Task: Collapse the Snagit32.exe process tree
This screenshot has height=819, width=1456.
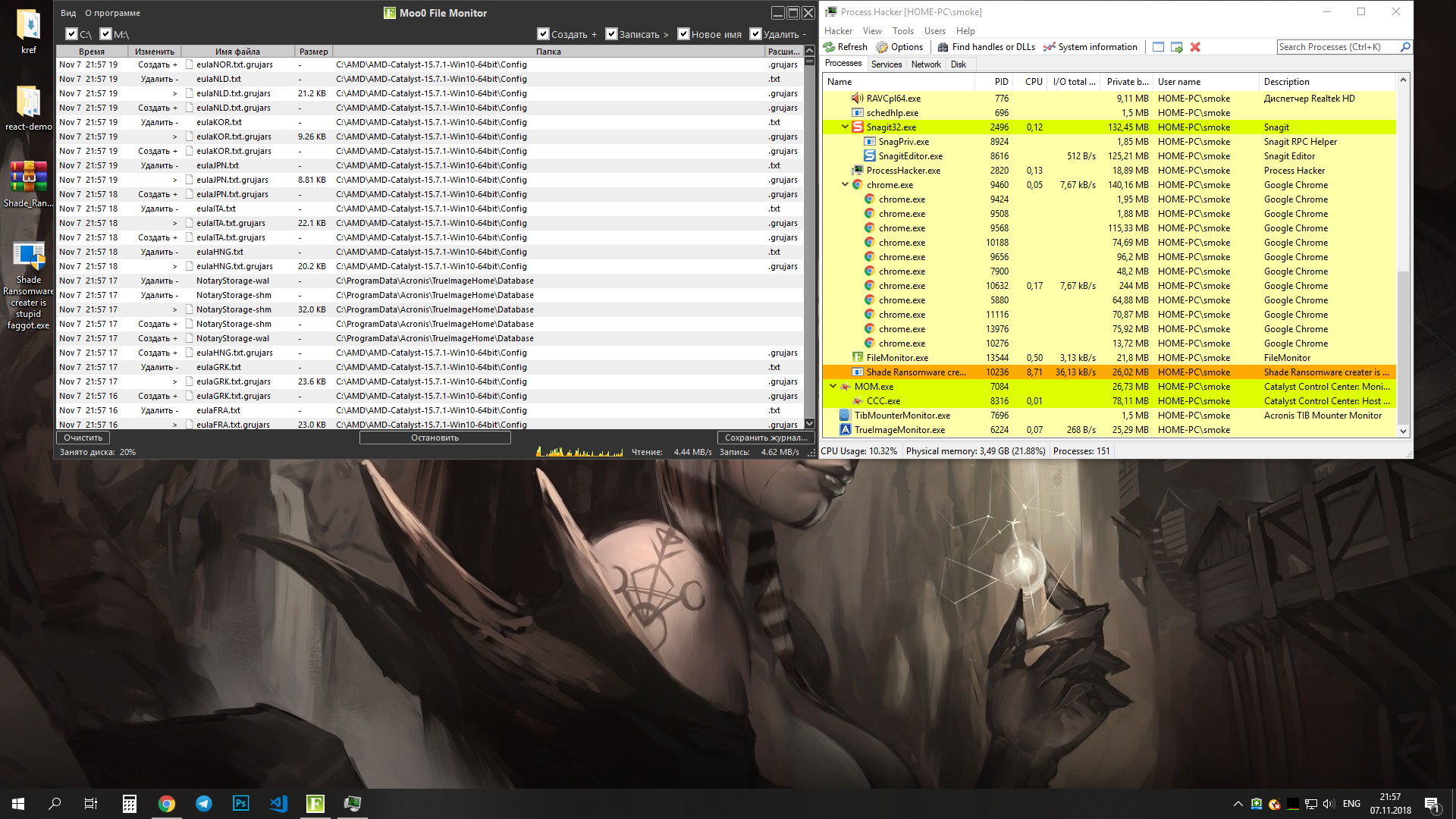Action: point(845,127)
